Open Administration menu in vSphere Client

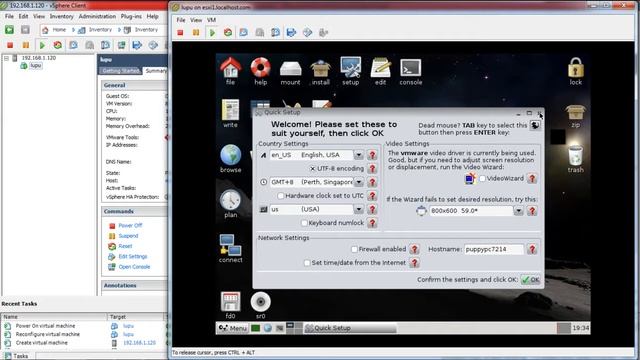97,16
